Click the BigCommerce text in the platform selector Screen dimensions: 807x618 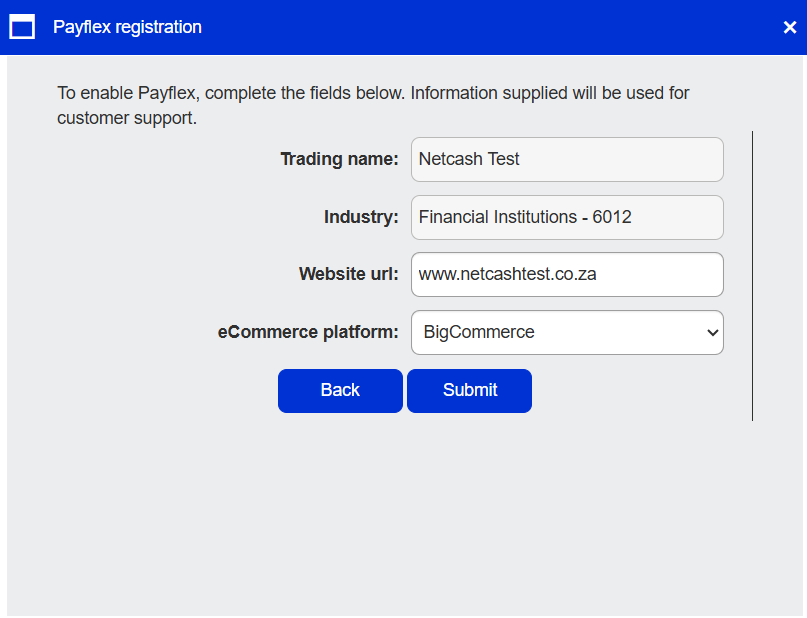(x=479, y=332)
